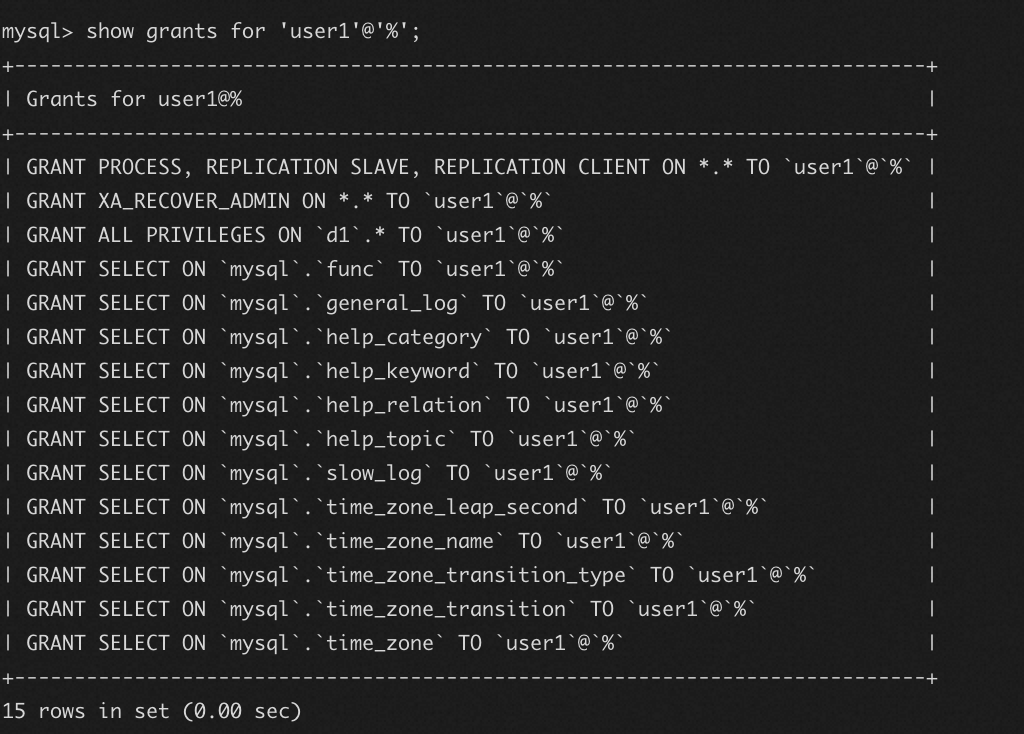Click the `func` table name

pyautogui.click(x=350, y=269)
